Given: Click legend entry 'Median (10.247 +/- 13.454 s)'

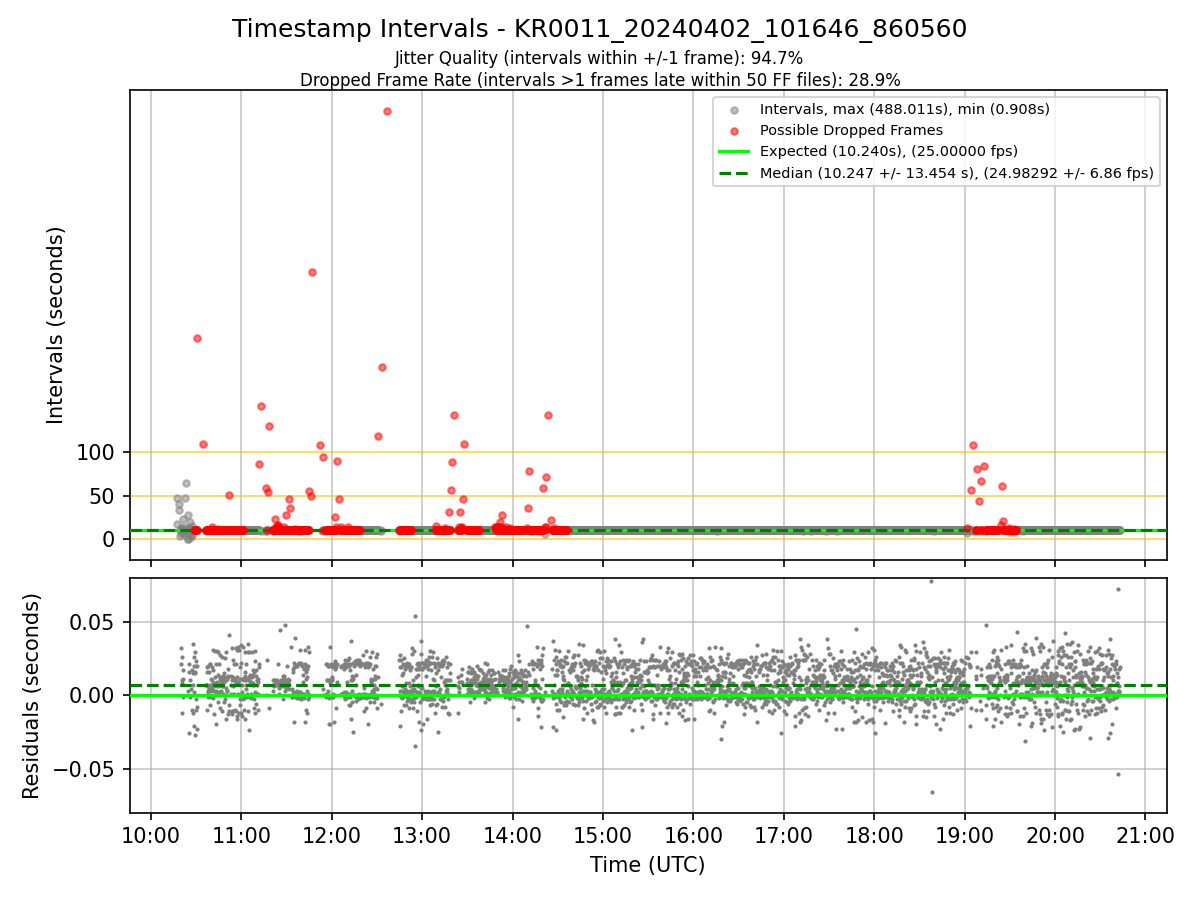Looking at the screenshot, I should click(x=957, y=173).
